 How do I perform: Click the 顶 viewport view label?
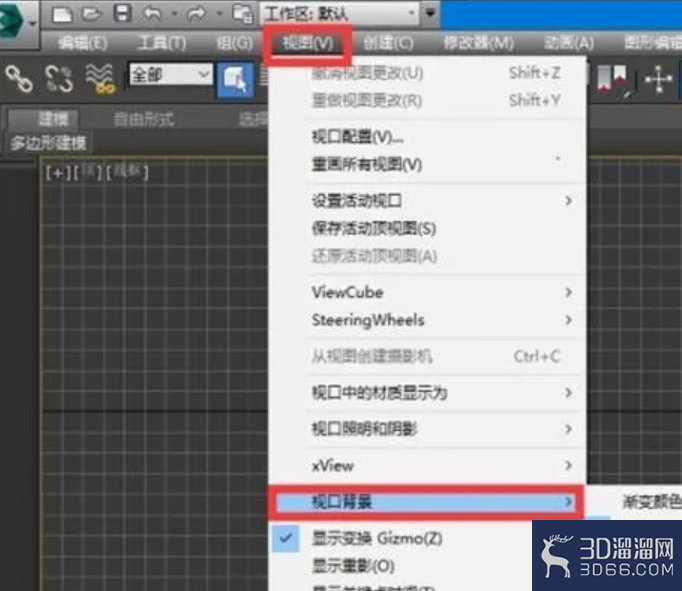tap(87, 172)
